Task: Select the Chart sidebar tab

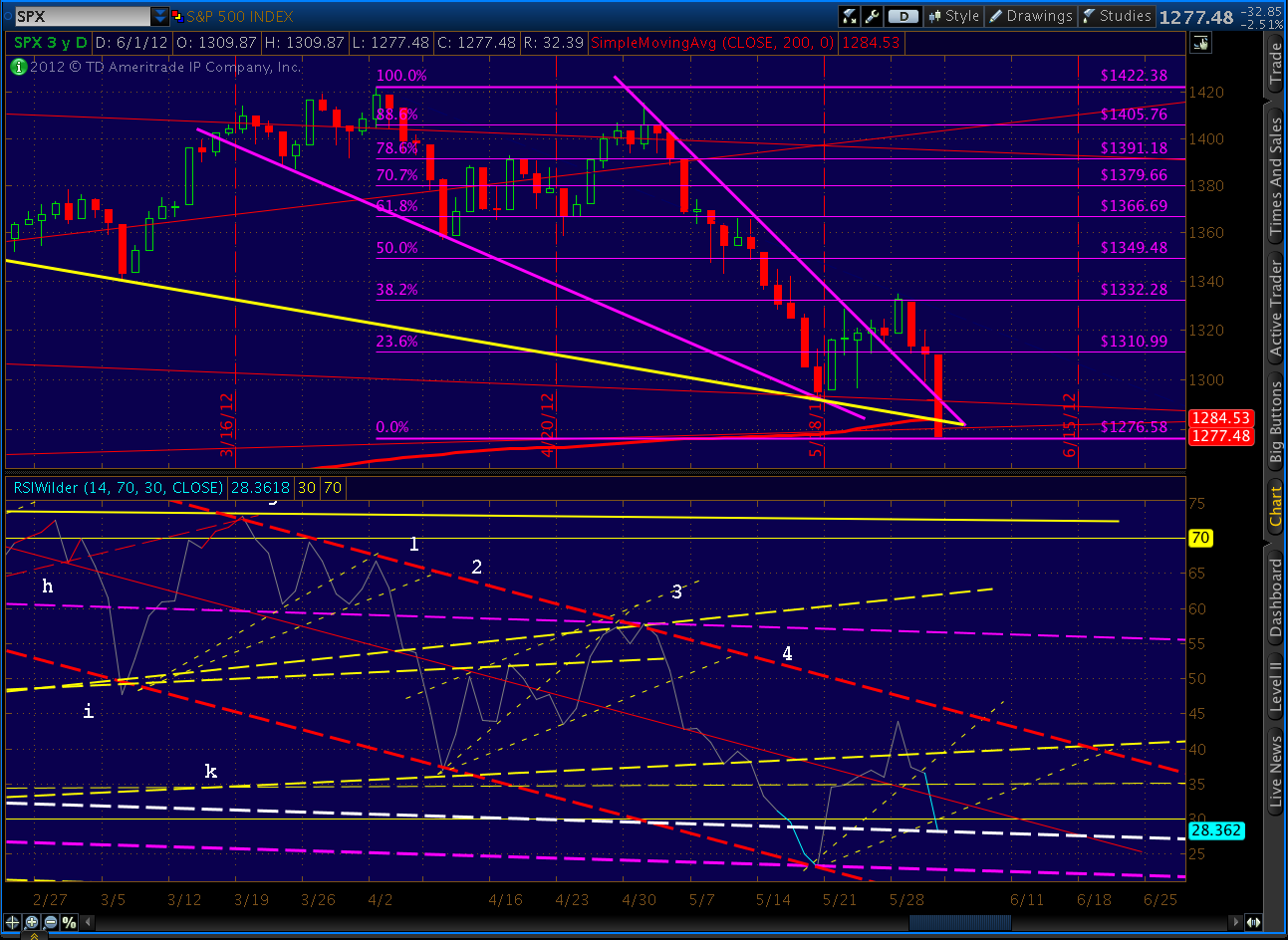Action: coord(1275,507)
